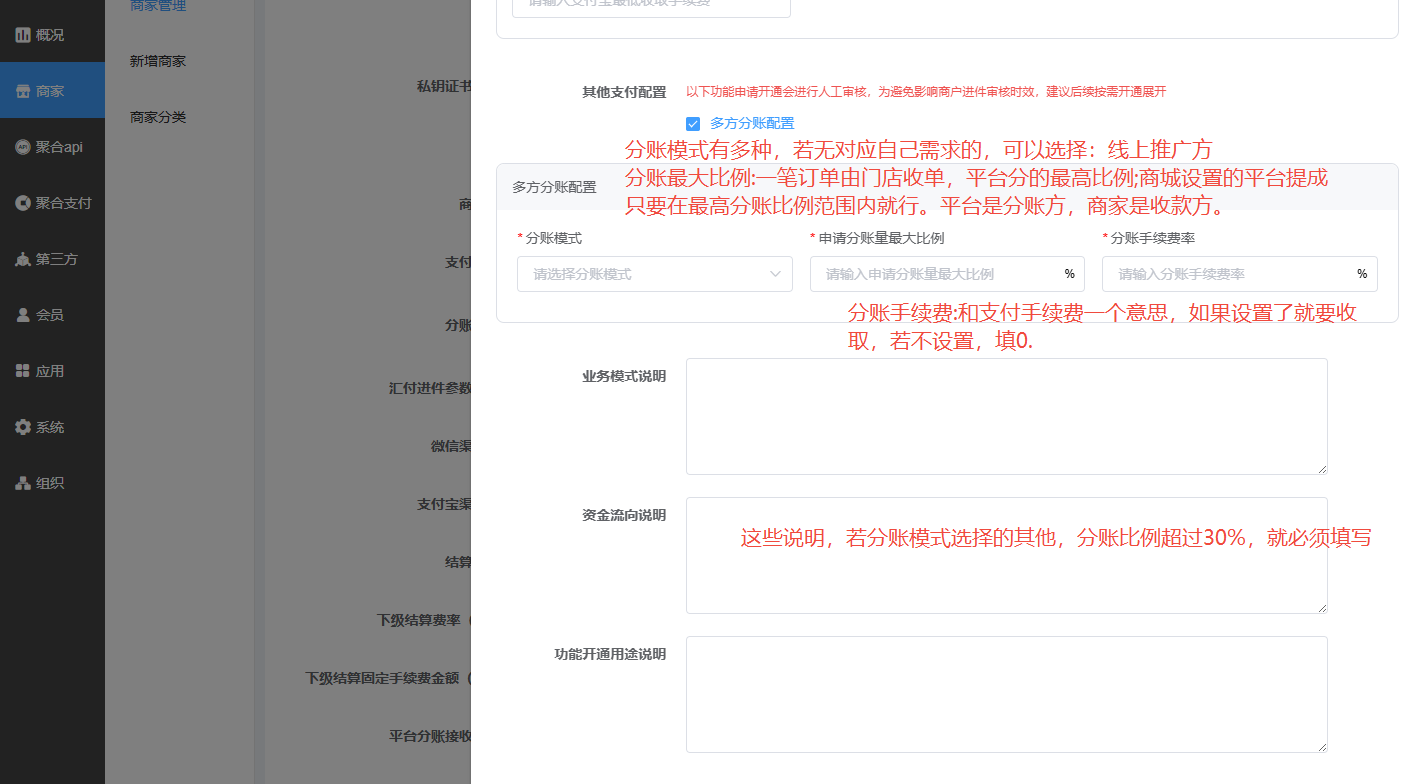The width and height of the screenshot is (1402, 784).
Task: Click the 系统 settings gear icon
Action: 23,427
